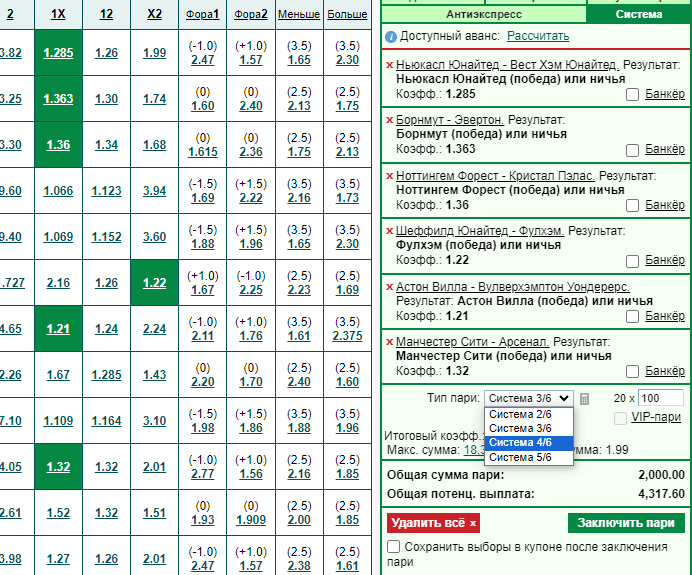This screenshot has height=575, width=692.
Task: Check the Банкёр box for Ноттингем Форест
Action: coord(632,205)
